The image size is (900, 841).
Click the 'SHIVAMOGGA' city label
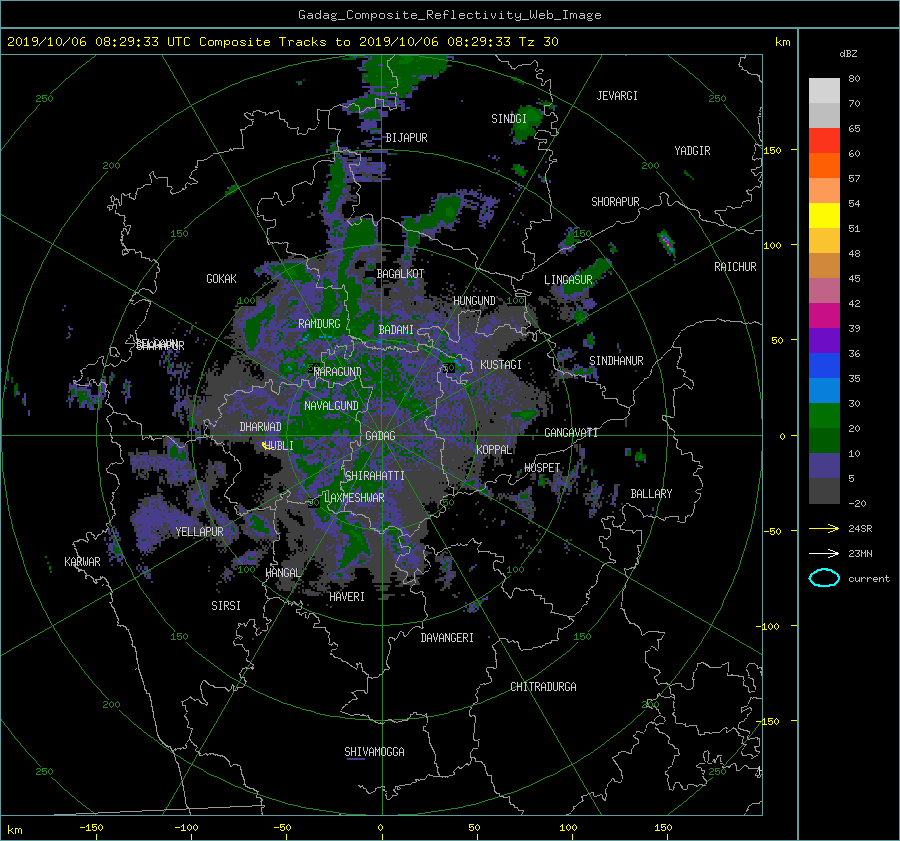pyautogui.click(x=374, y=752)
